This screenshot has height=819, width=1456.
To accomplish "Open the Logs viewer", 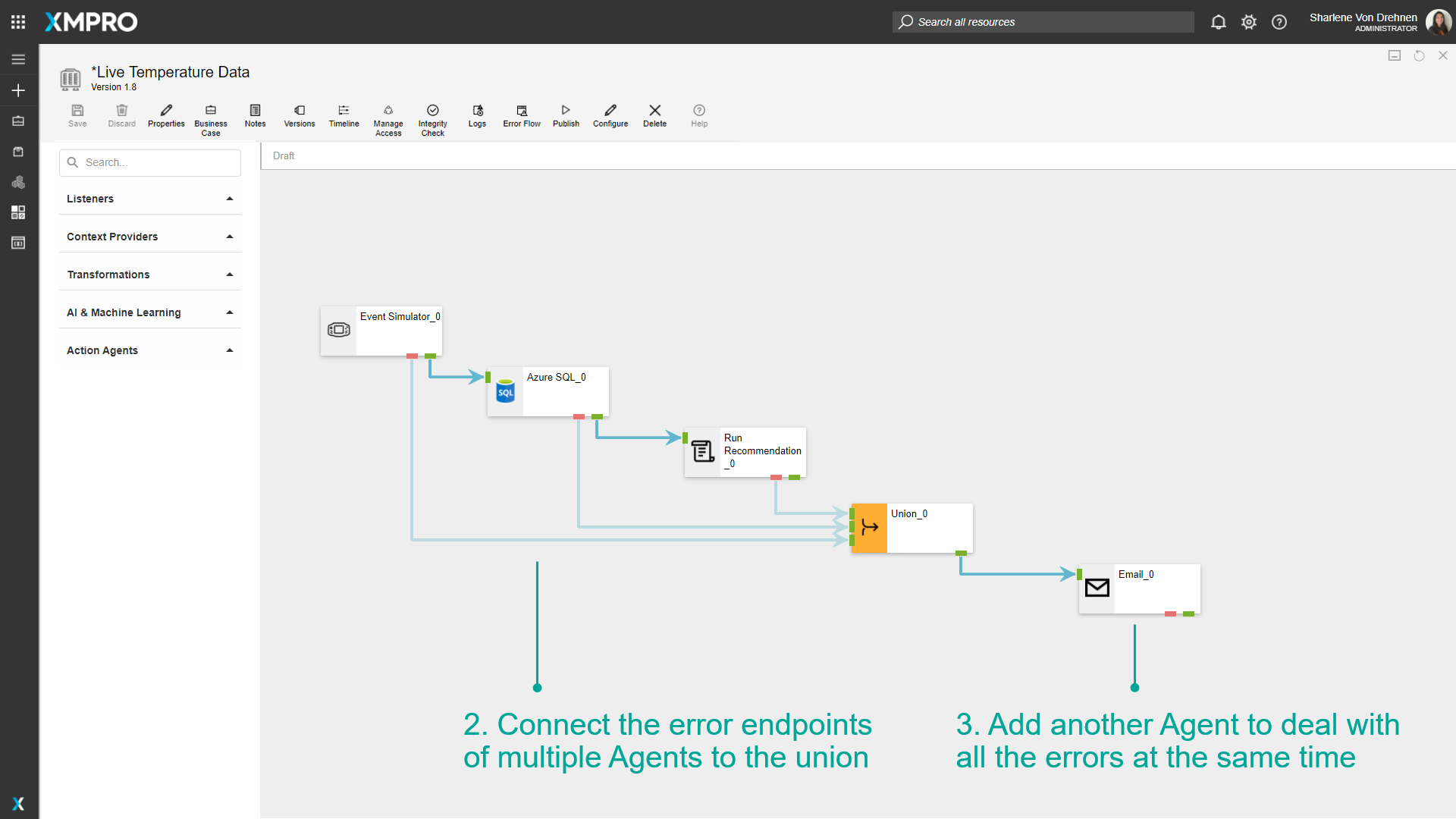I will tap(477, 116).
